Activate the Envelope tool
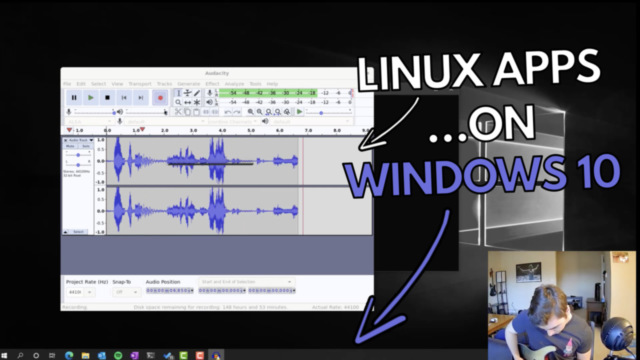 (187, 93)
